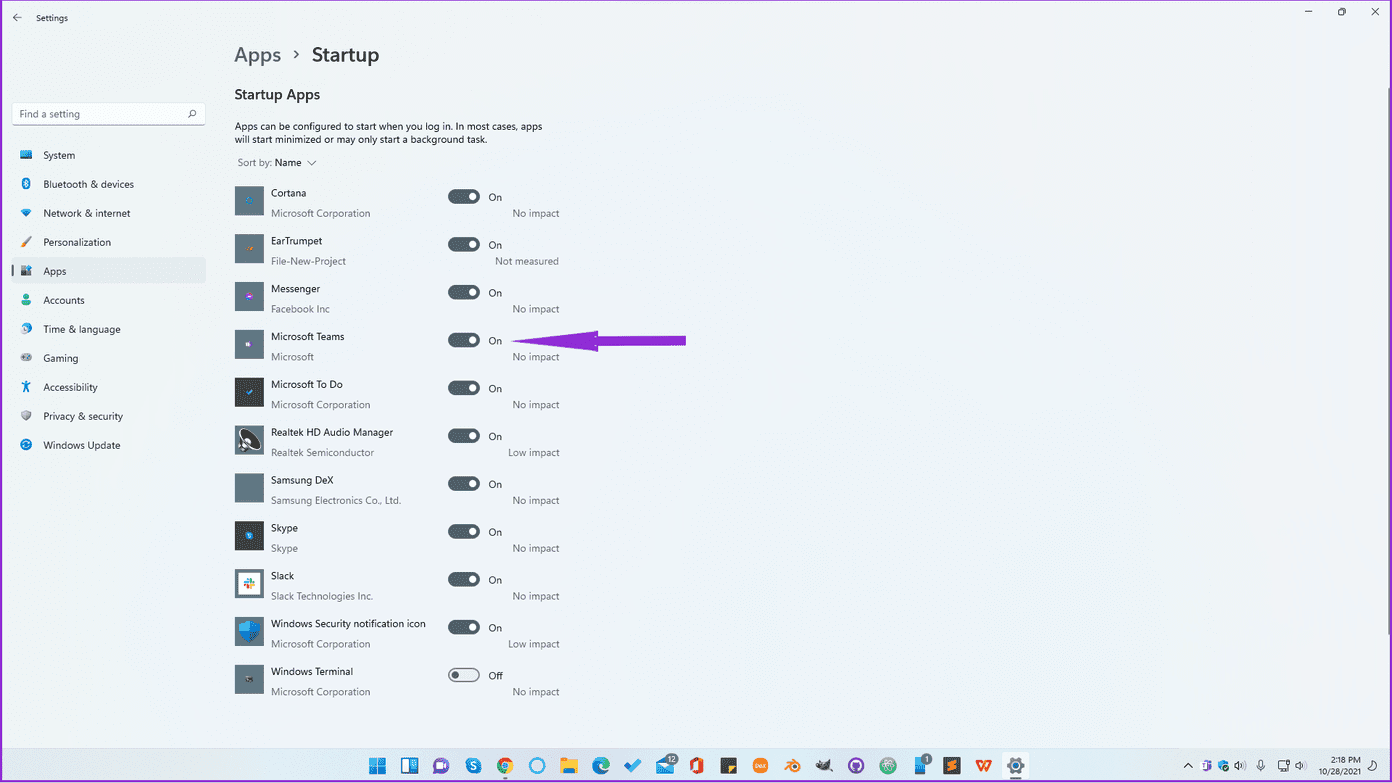Go to the Gaming section
Screen dimensions: 1392x783
tap(108, 358)
